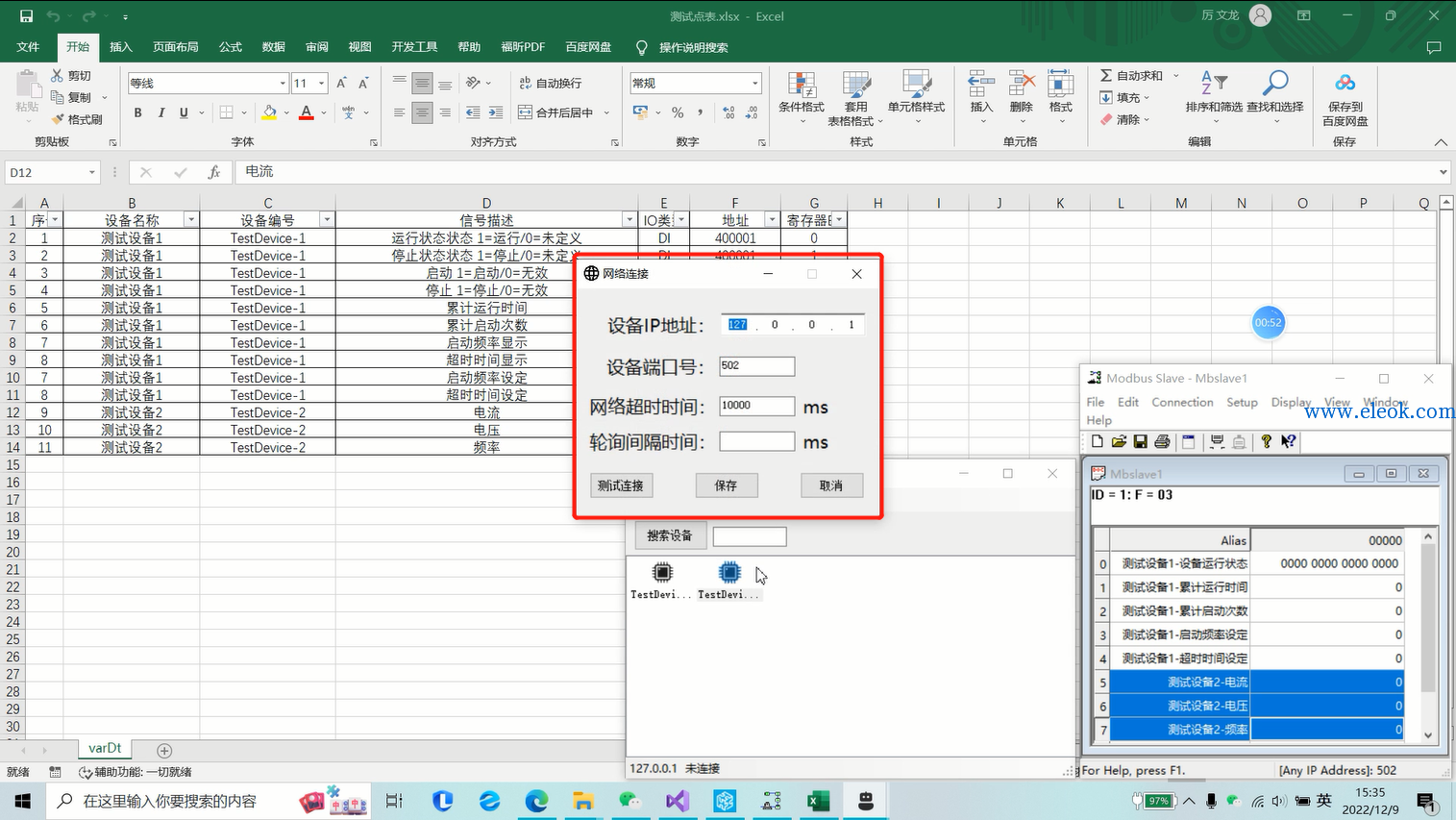Click the decrease font size icon
Viewport: 1456px width, 820px height.
[363, 84]
